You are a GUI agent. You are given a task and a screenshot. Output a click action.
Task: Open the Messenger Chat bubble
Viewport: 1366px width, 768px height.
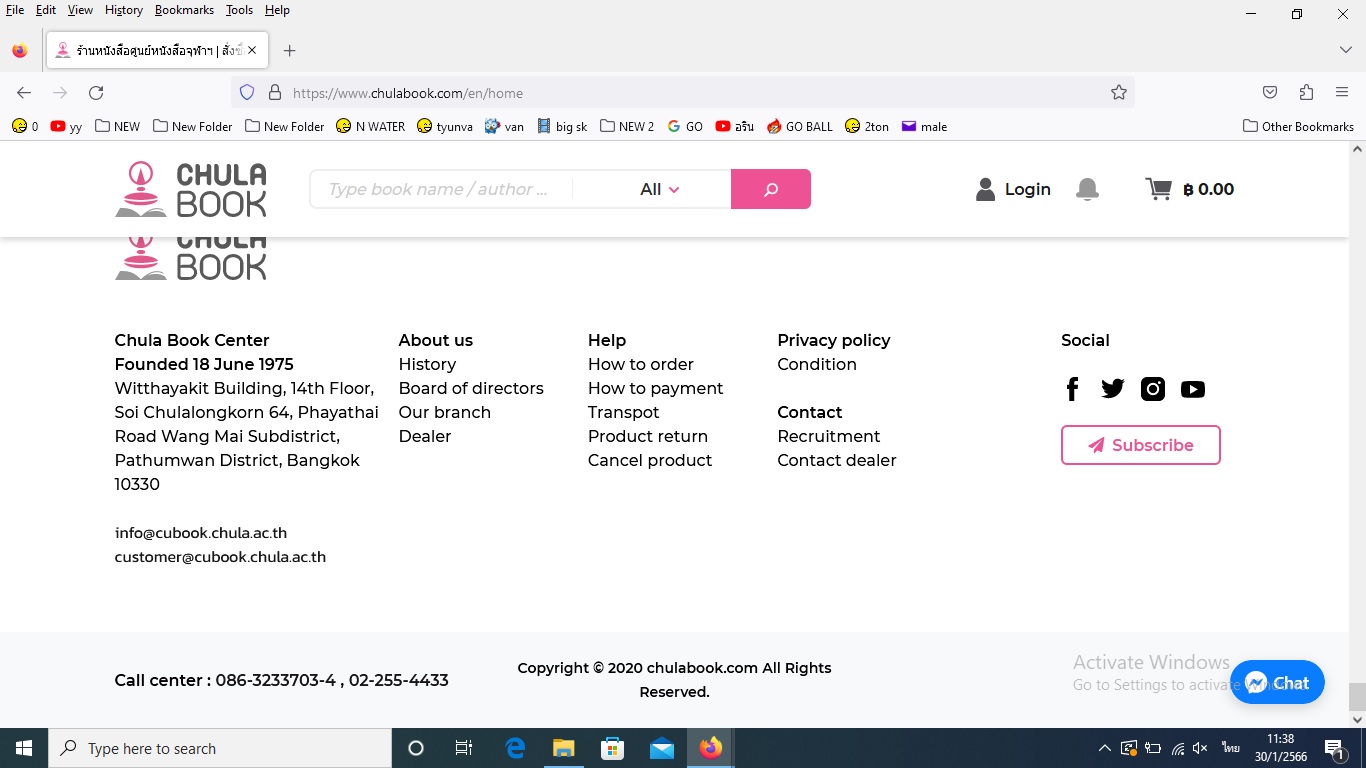[1277, 683]
